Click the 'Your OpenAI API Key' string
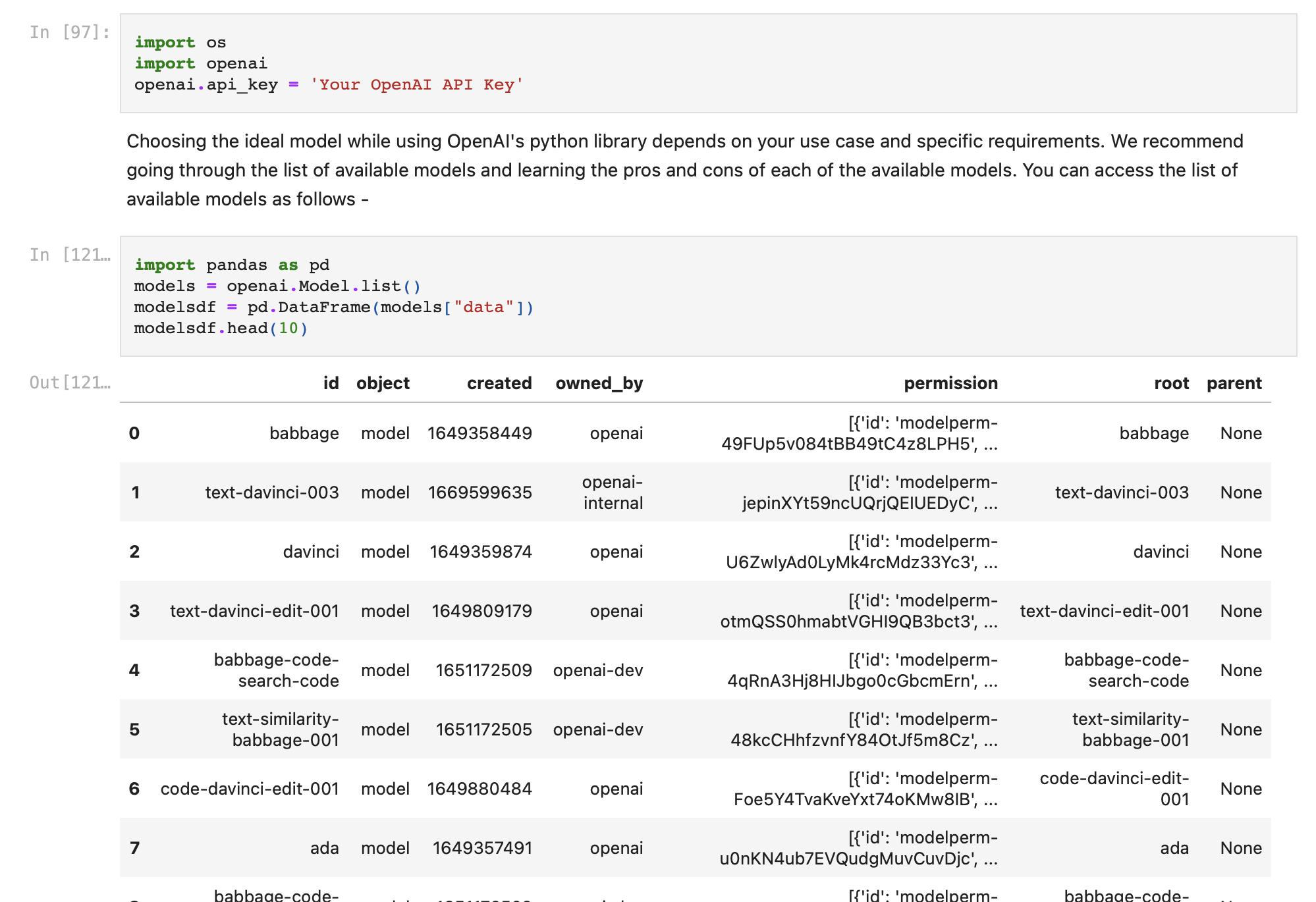 coord(416,85)
